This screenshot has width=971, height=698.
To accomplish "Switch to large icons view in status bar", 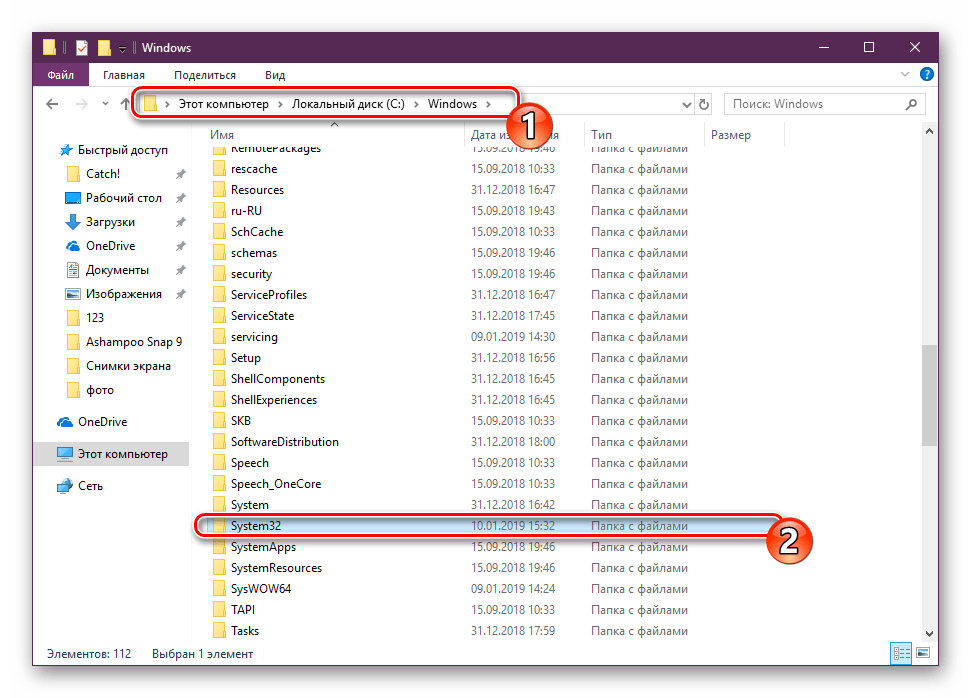I will click(923, 653).
